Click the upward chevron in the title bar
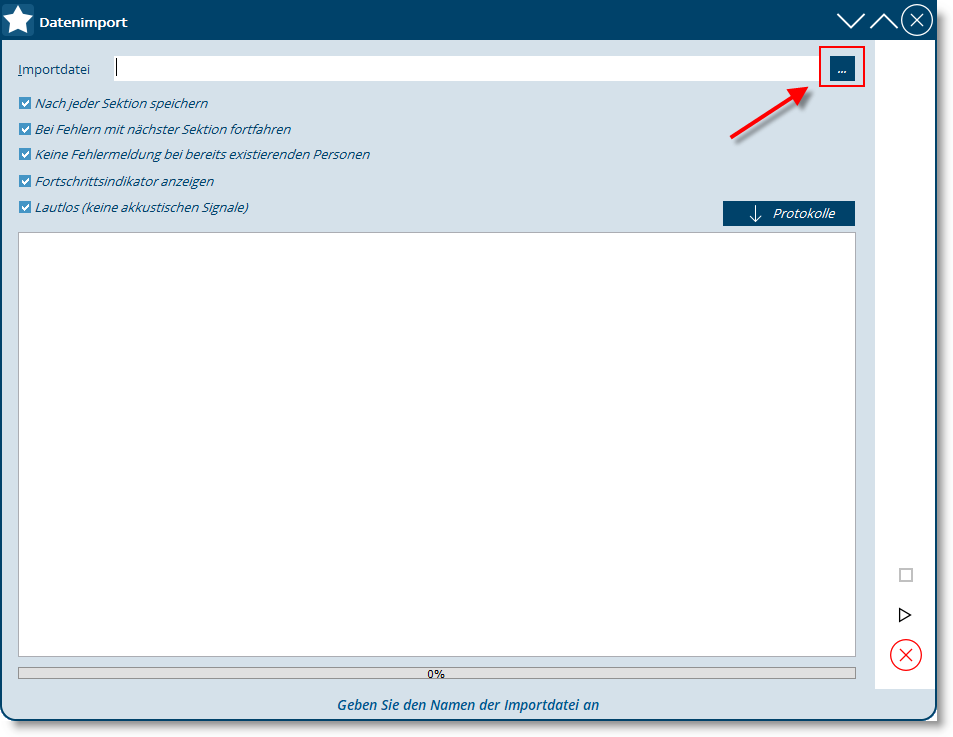The width and height of the screenshot is (953, 737). pos(884,21)
